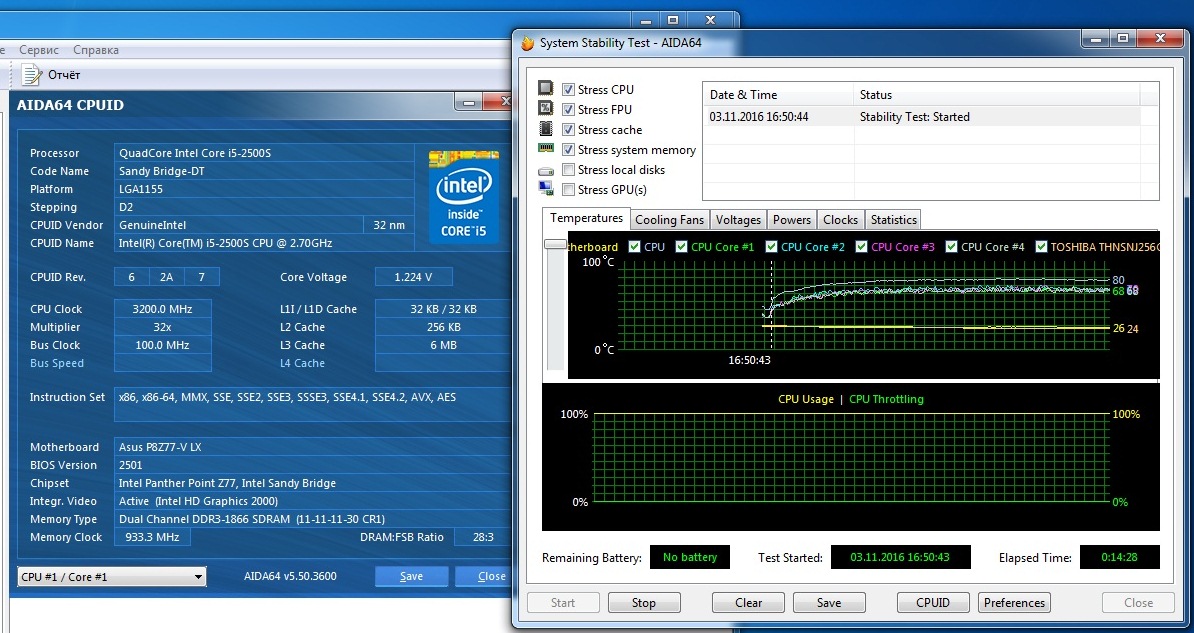Image resolution: width=1194 pixels, height=633 pixels.
Task: Switch to the Temperatures tab
Action: click(x=586, y=218)
